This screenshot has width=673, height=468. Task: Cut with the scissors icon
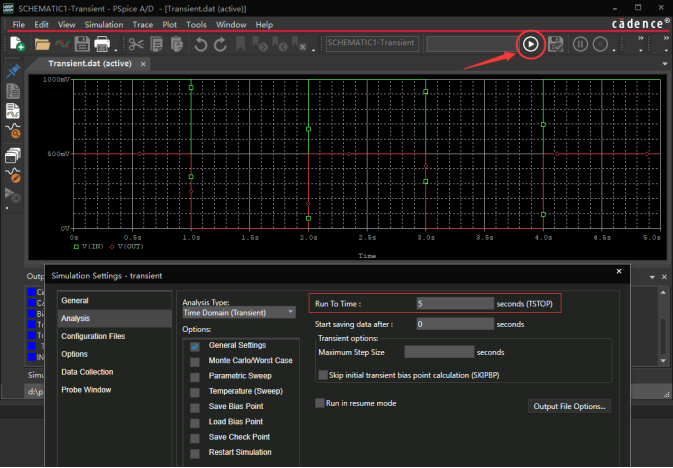pyautogui.click(x=136, y=44)
